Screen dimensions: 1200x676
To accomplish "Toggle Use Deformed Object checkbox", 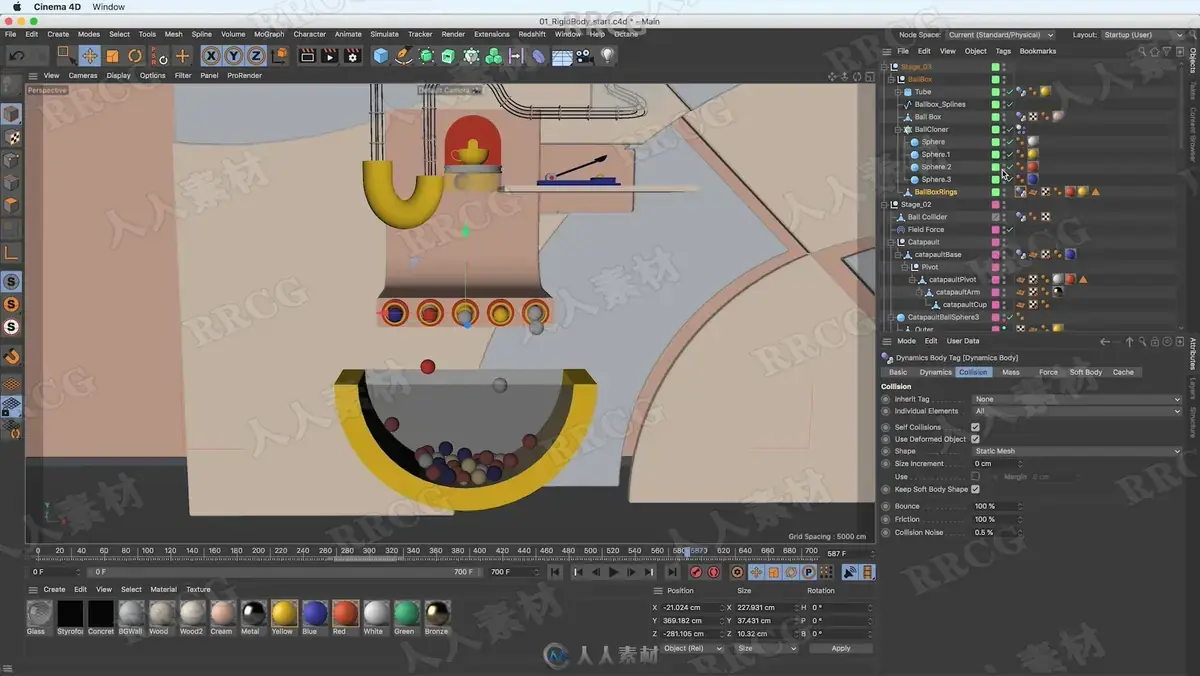I will point(975,439).
